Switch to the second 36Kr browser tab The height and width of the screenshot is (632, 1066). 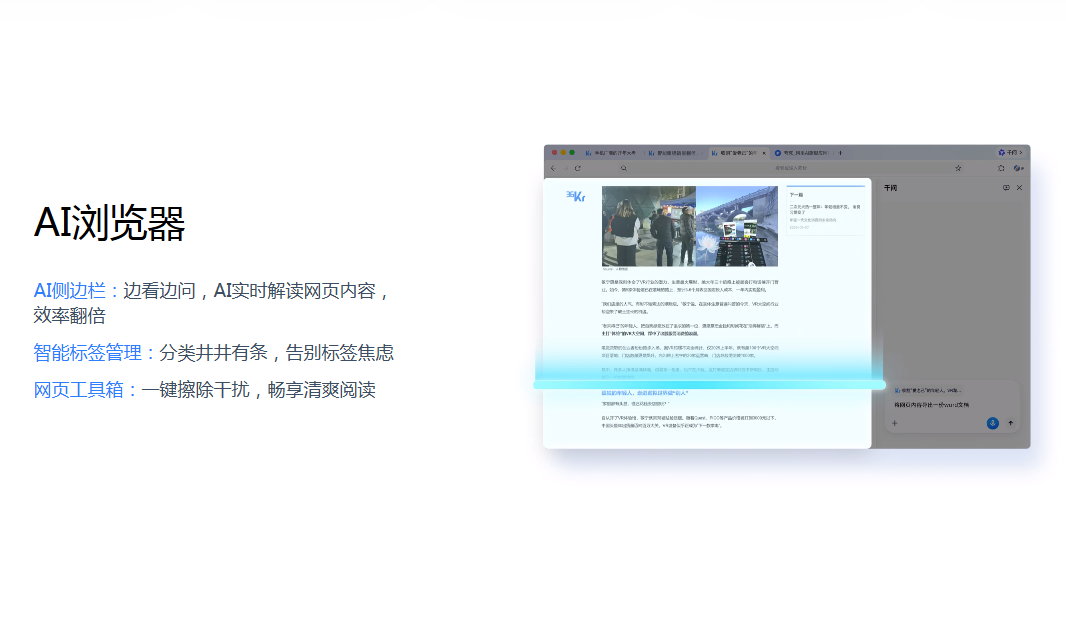click(673, 153)
